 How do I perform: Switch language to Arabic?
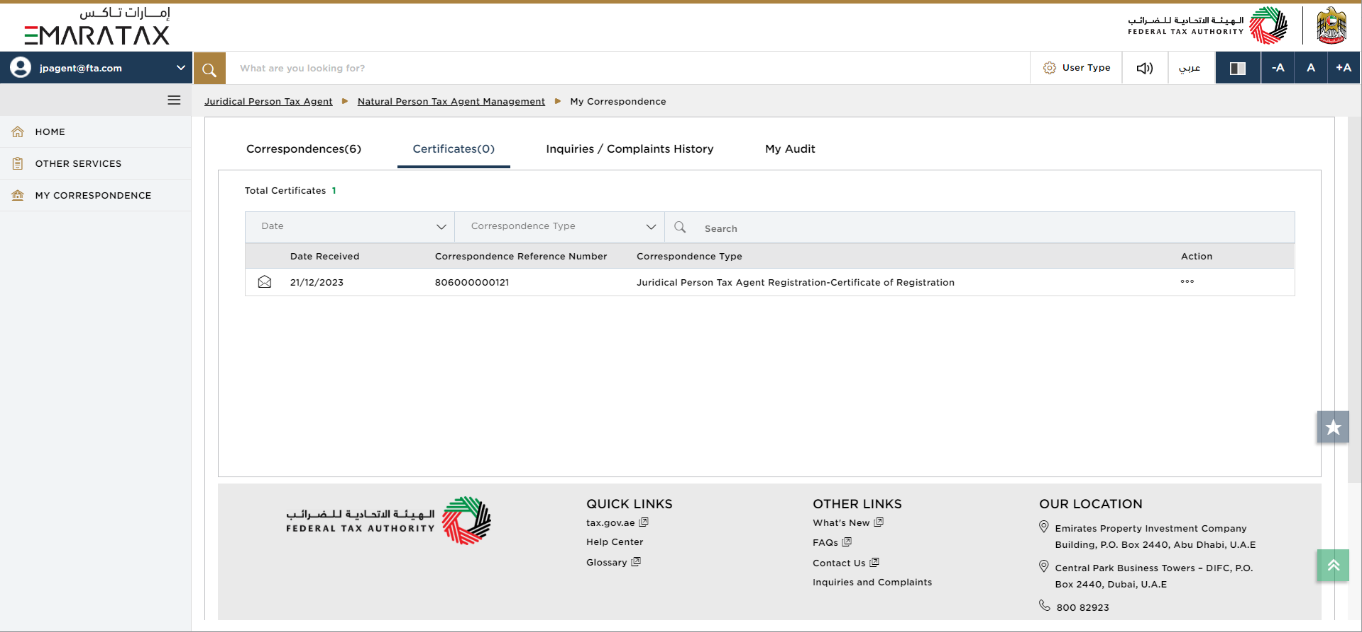(1190, 68)
